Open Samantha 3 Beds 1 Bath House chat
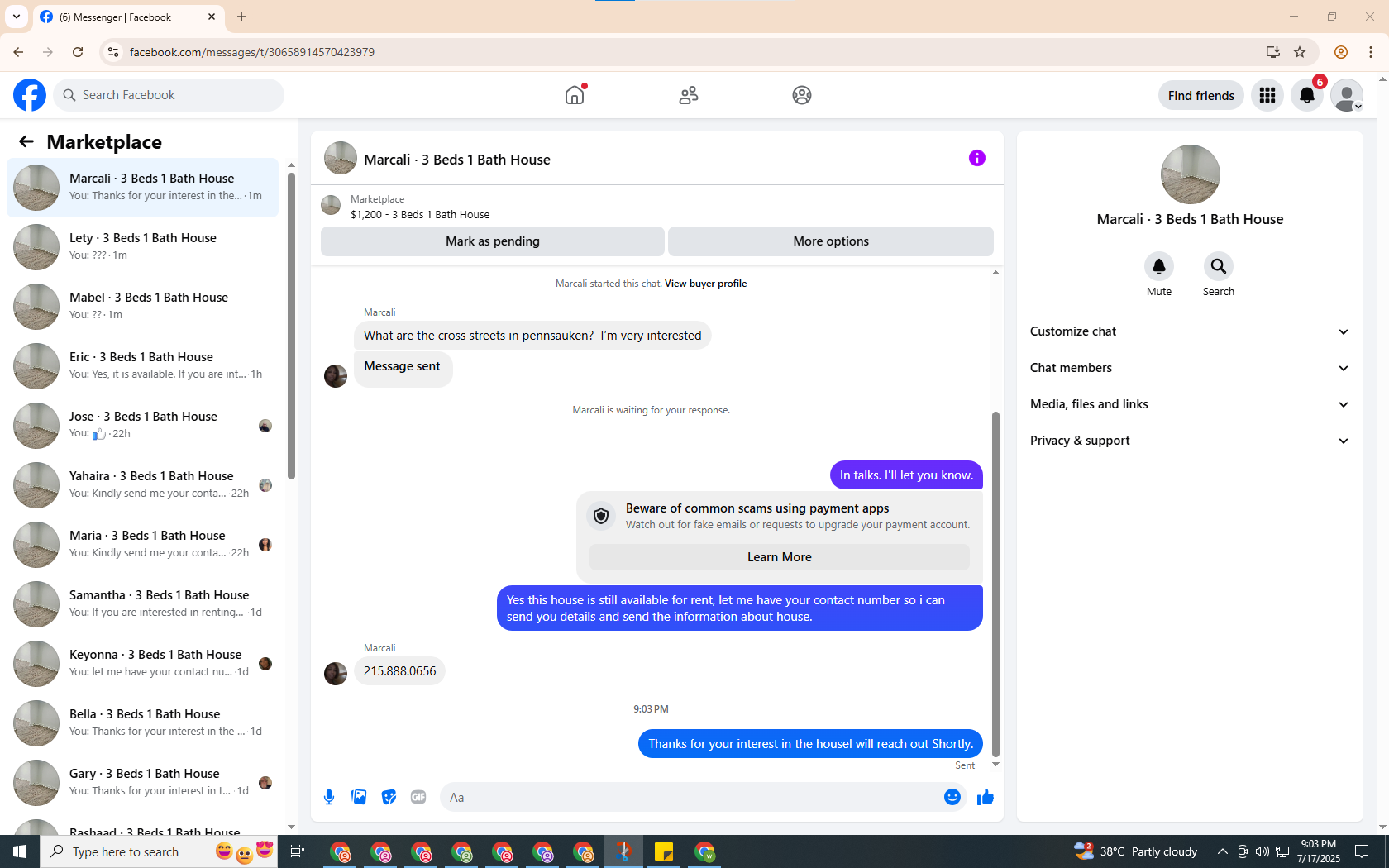The width and height of the screenshot is (1389, 868). [142, 603]
